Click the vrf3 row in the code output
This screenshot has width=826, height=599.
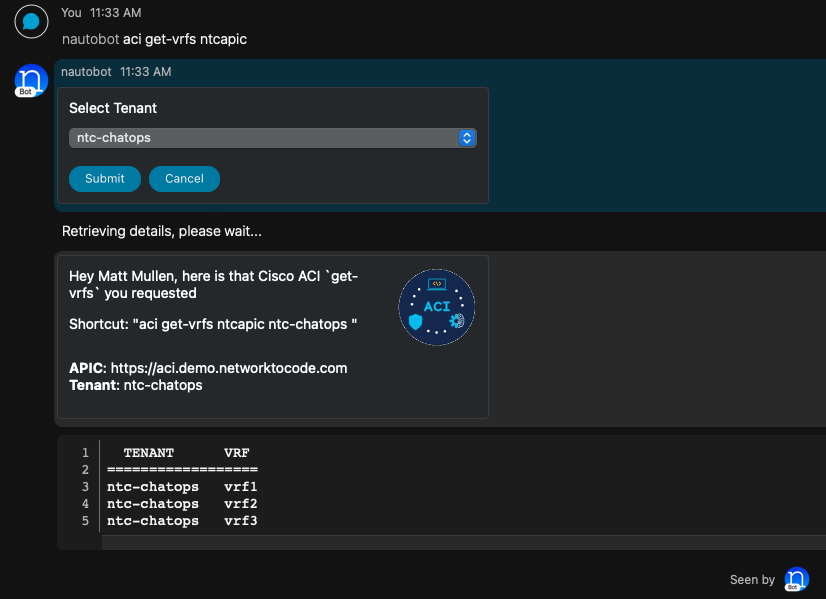182,521
